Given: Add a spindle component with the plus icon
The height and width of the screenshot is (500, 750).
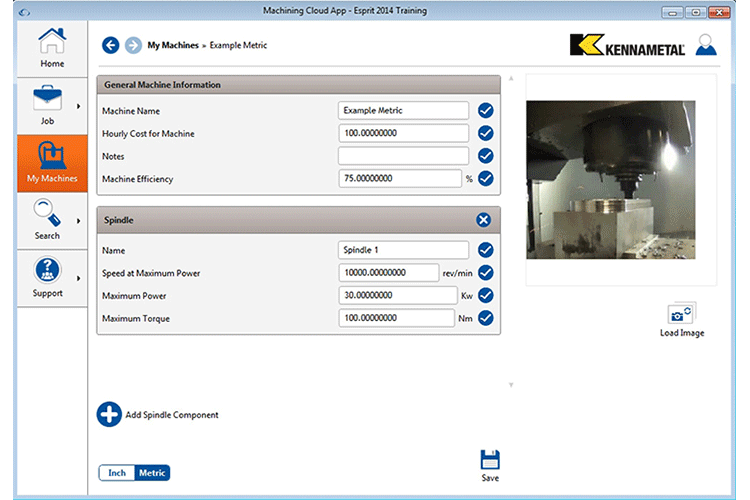Looking at the screenshot, I should (109, 414).
